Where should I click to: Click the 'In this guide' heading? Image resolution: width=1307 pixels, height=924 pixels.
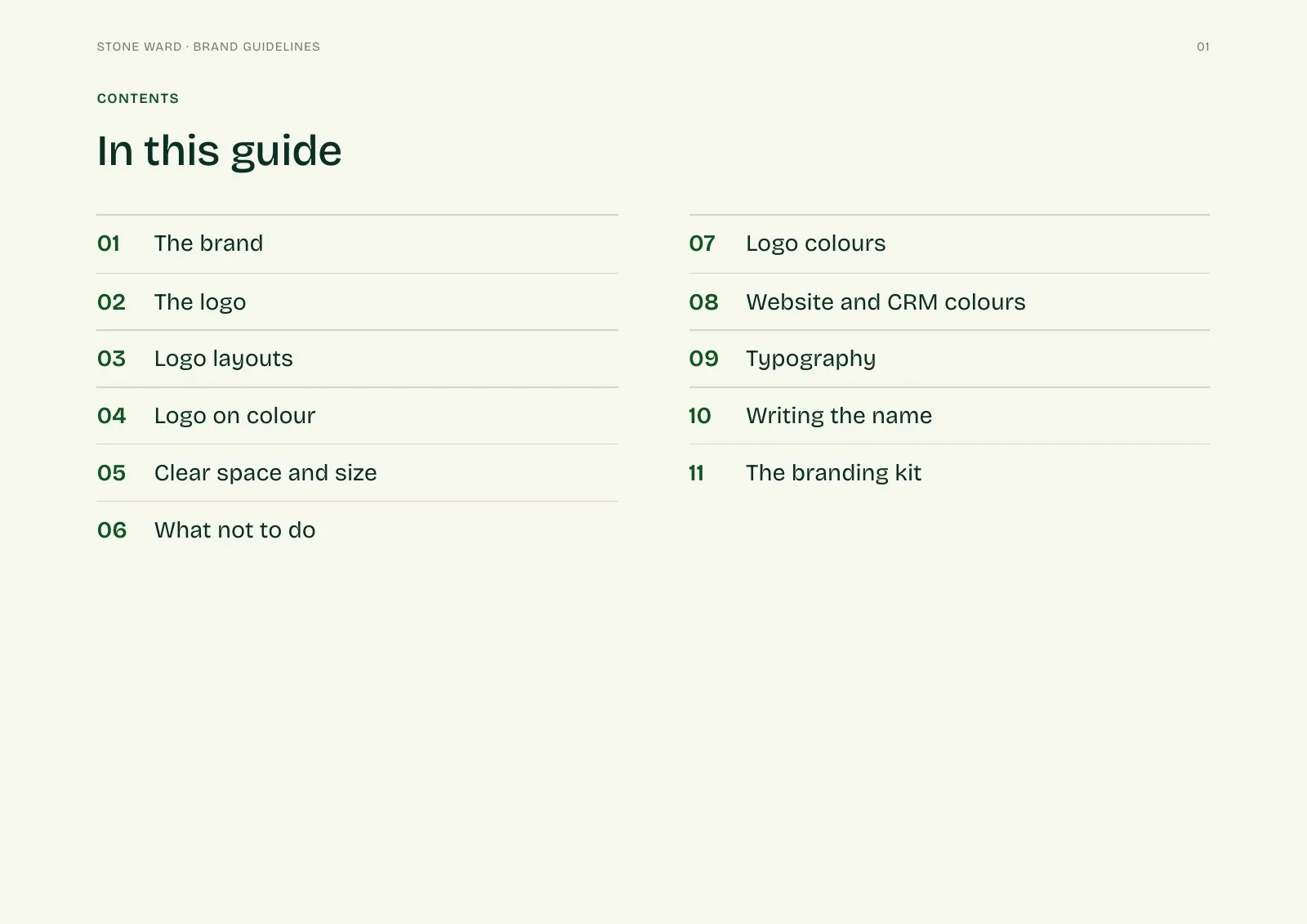[219, 151]
